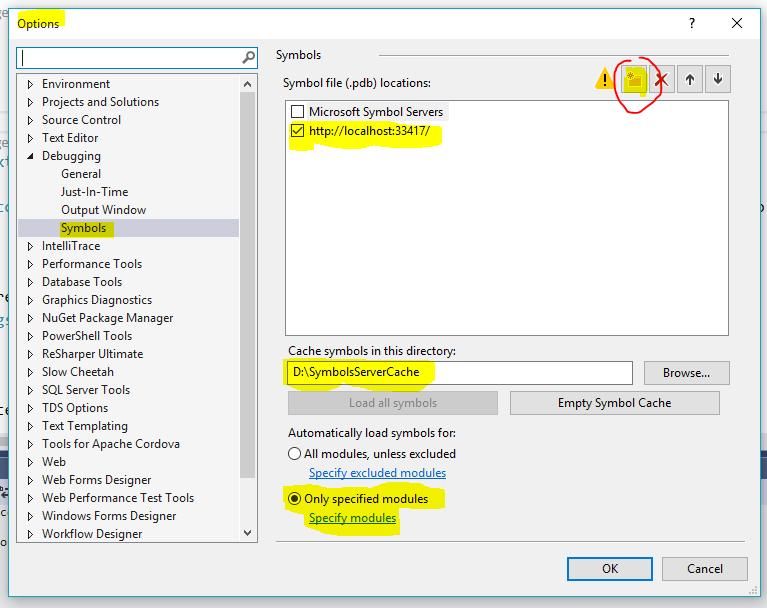Collapse the Debugging node
767x608 pixels.
point(30,156)
